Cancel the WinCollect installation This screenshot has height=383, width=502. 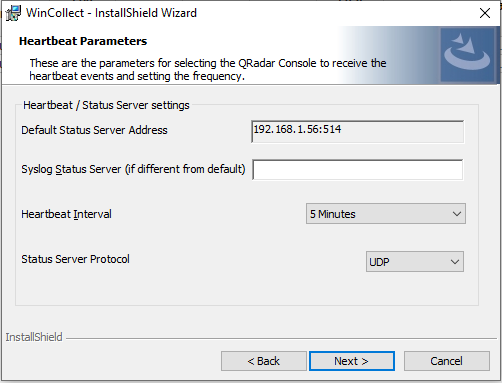click(x=447, y=361)
